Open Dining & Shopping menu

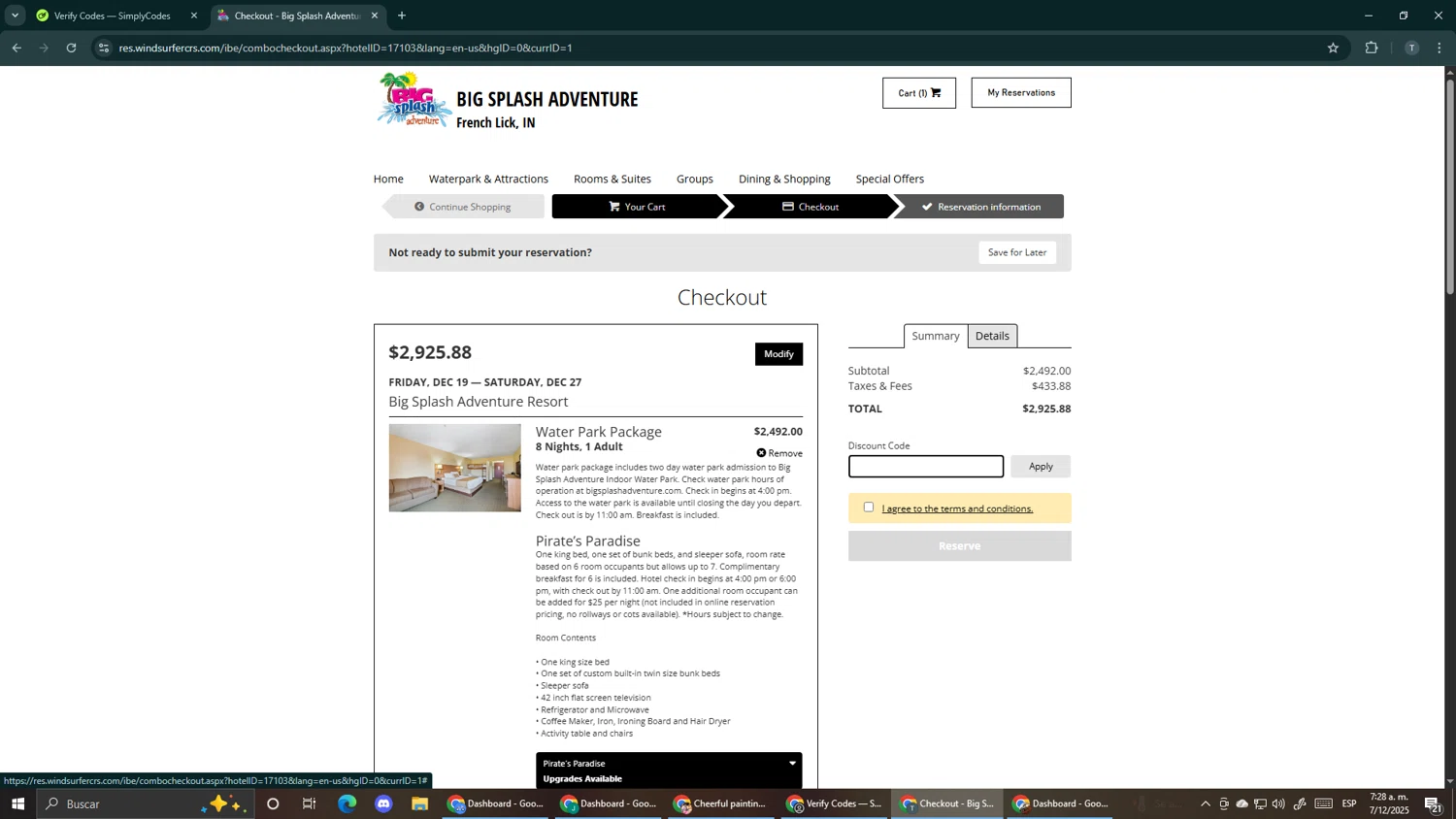point(784,180)
